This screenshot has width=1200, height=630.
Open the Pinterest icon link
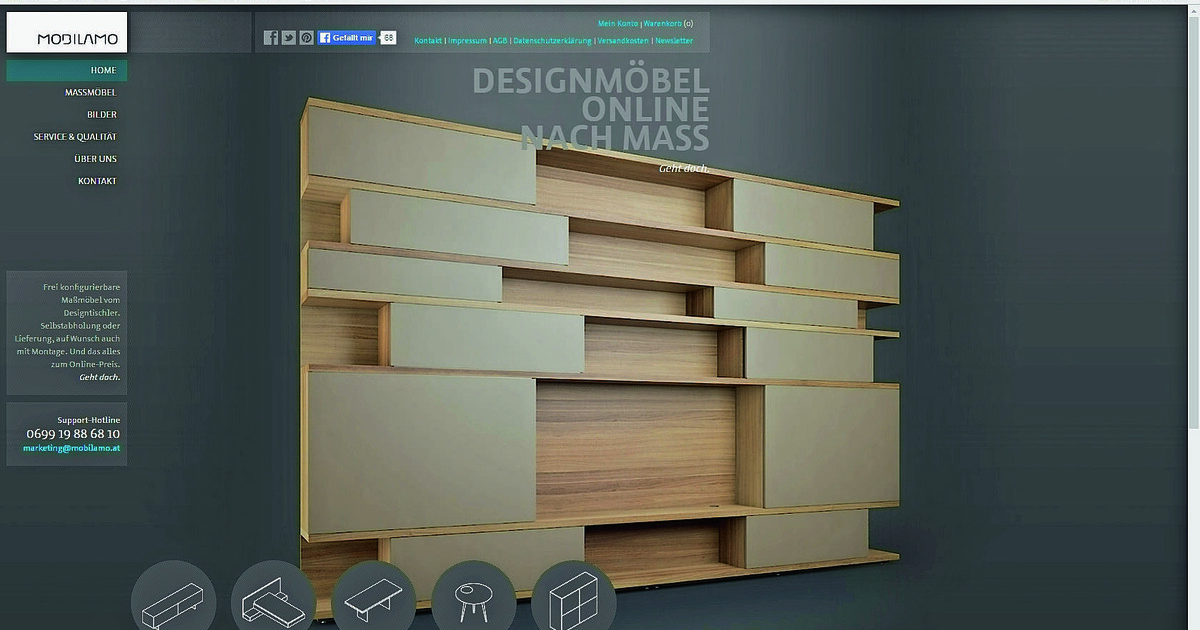coord(306,38)
